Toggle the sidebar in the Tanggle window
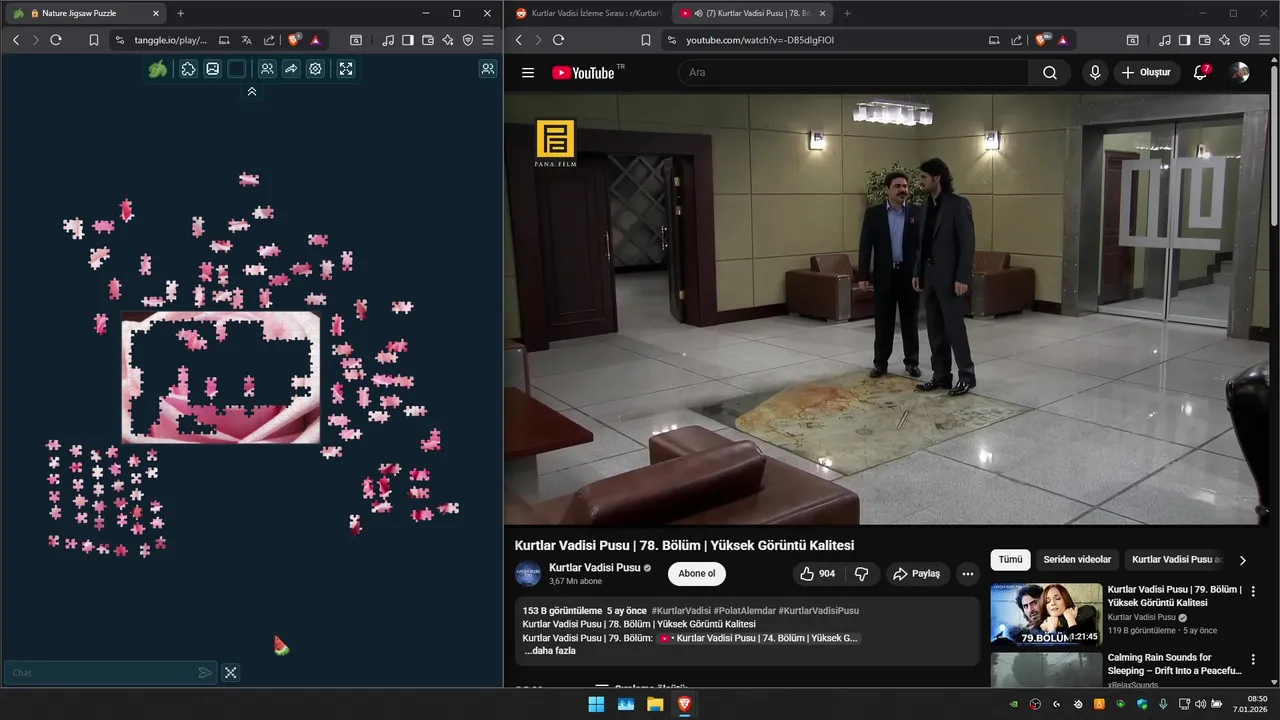Viewport: 1280px width, 720px height. click(408, 40)
